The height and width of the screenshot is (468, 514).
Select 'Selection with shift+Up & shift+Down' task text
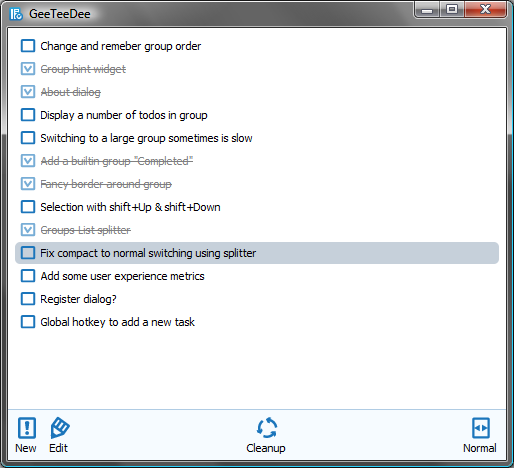tap(130, 207)
